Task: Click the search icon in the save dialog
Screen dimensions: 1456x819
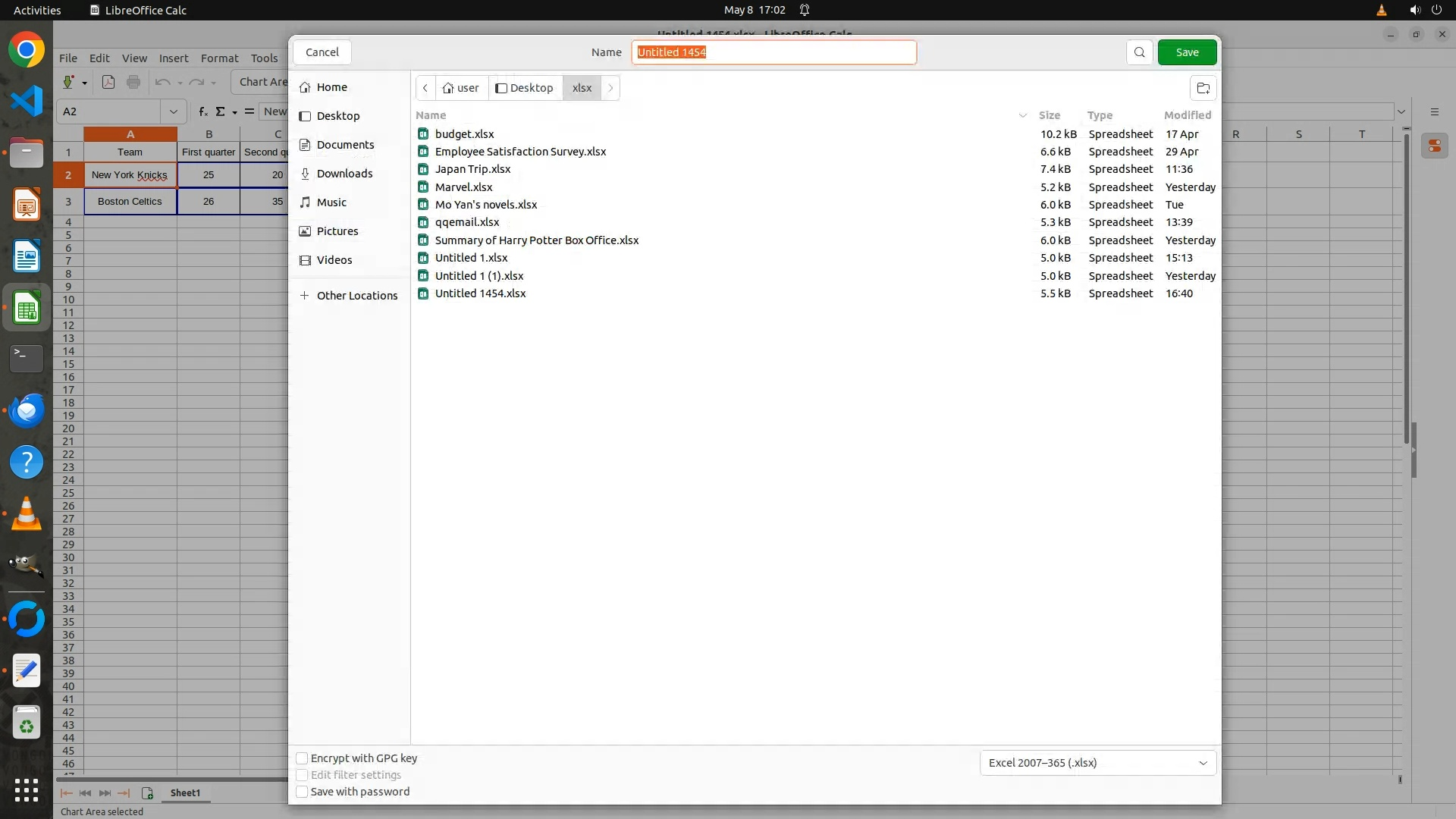Action: pos(1139,52)
